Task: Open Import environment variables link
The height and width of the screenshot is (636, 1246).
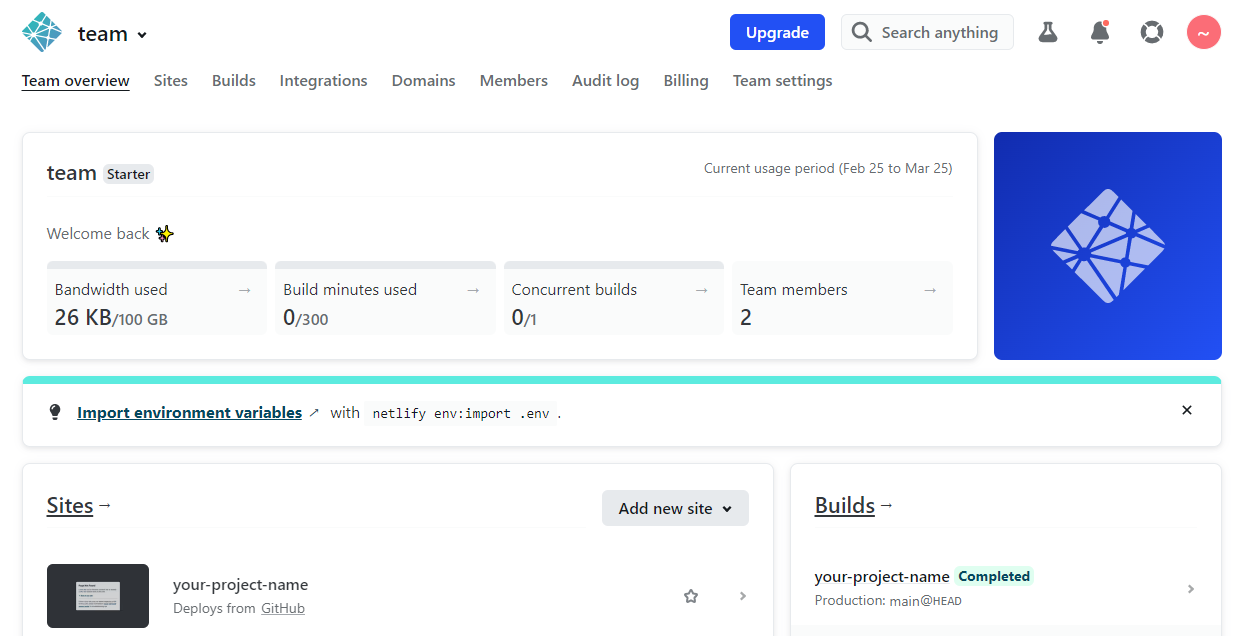Action: pyautogui.click(x=190, y=412)
